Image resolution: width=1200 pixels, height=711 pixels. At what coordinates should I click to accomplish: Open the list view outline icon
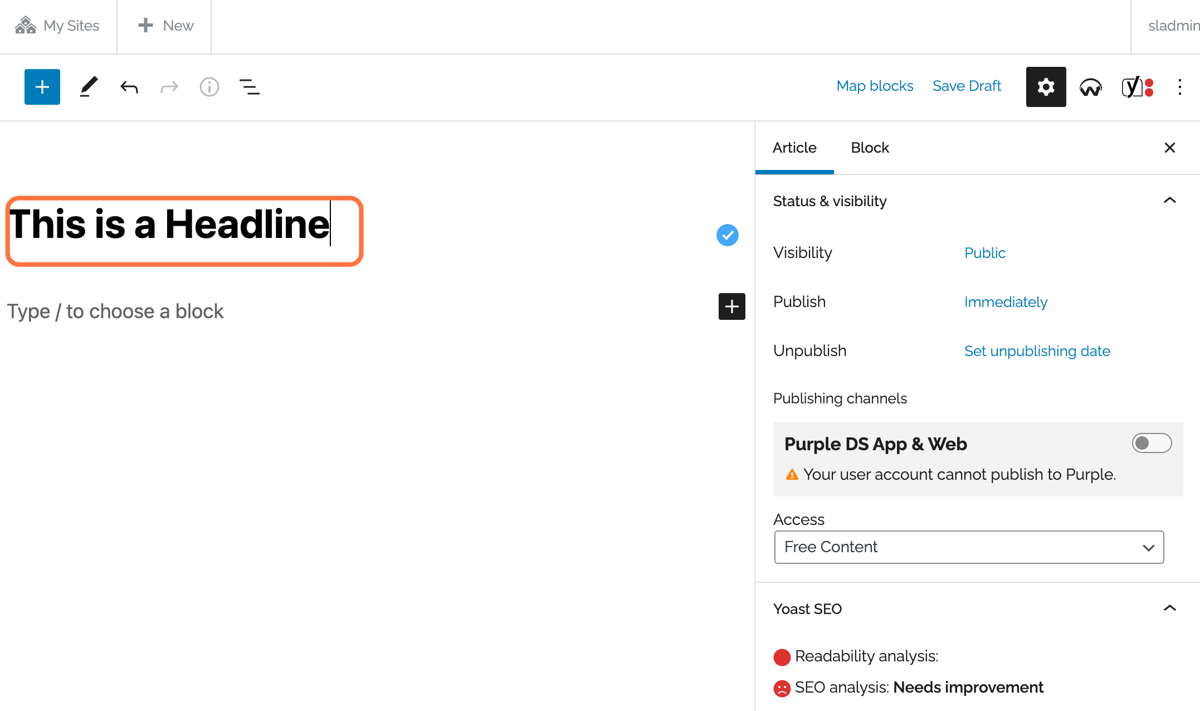point(250,87)
